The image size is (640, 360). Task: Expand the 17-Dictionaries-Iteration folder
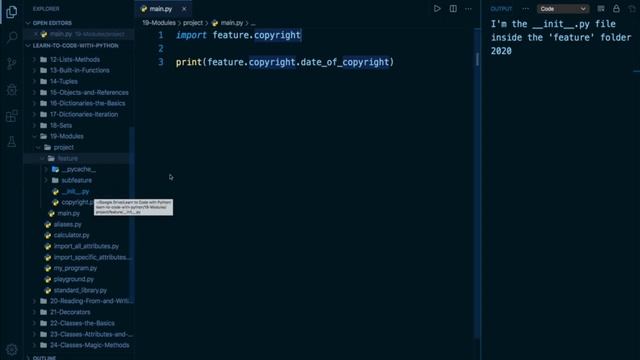pos(84,114)
